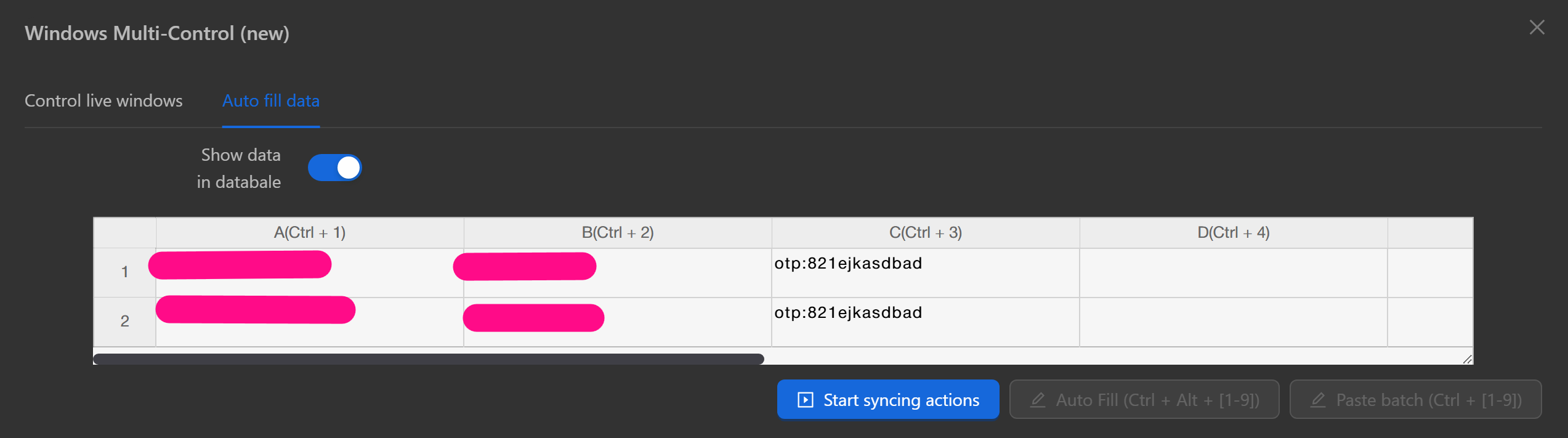Select column header B(Ctrl + 2)
1568x438 pixels.
(618, 233)
